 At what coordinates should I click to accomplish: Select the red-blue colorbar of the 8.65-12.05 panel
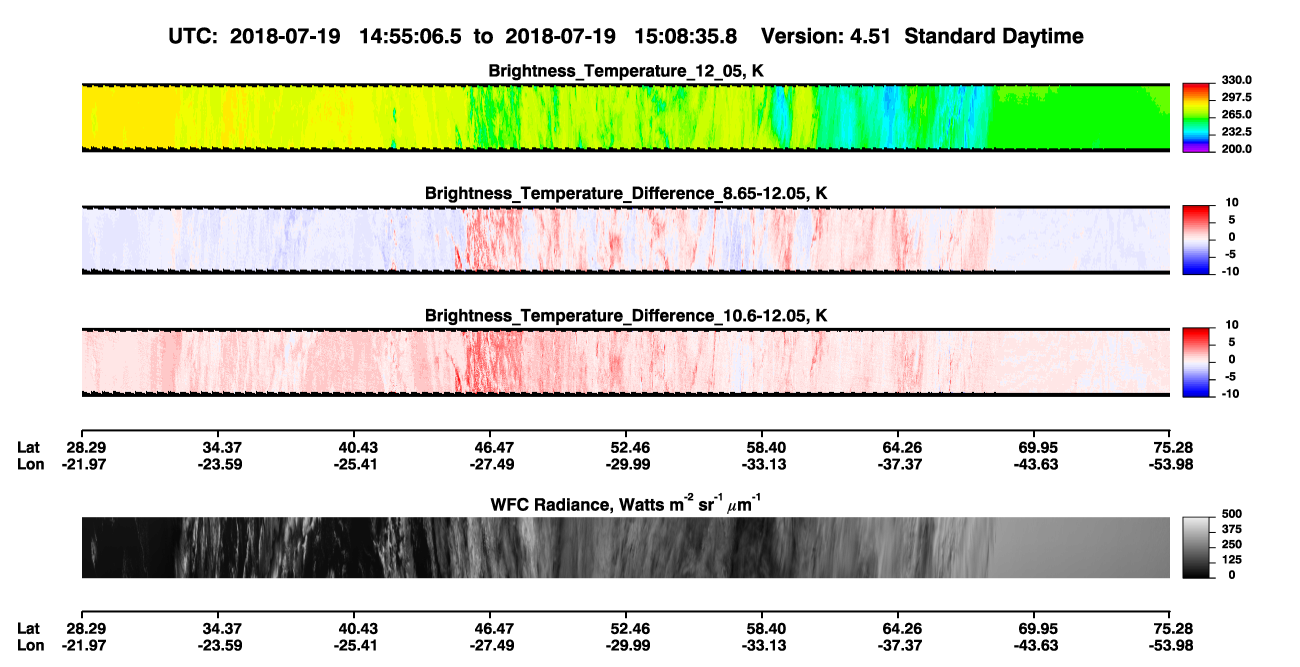click(x=1195, y=240)
